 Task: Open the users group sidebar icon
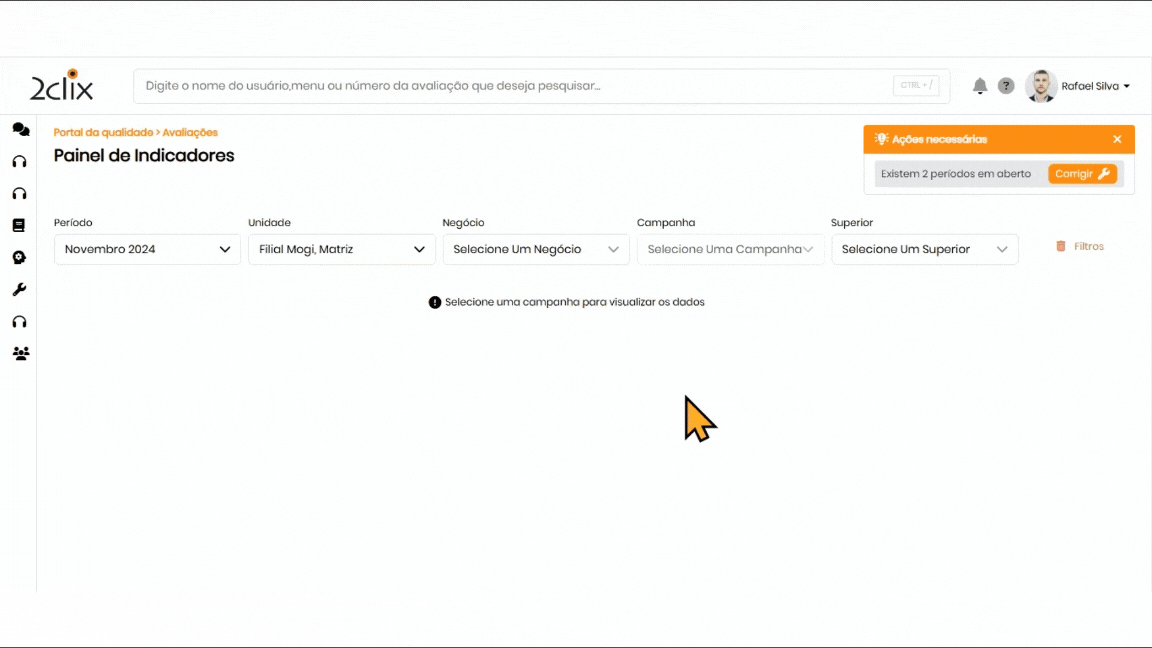coord(20,353)
